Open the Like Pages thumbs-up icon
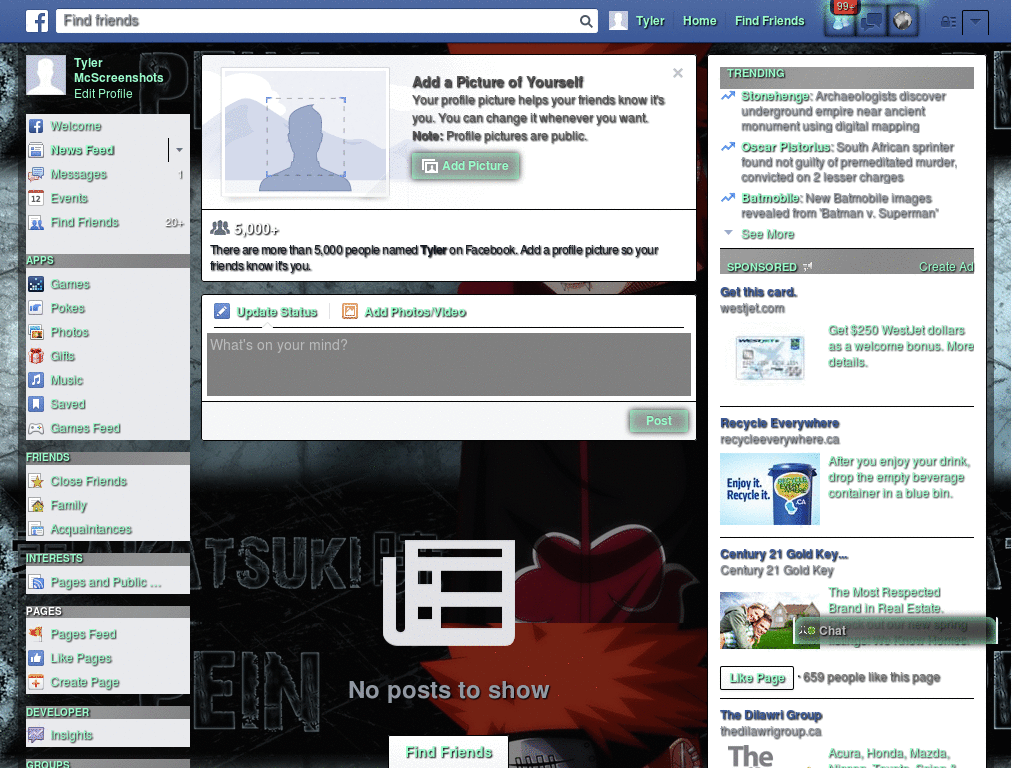 point(36,658)
